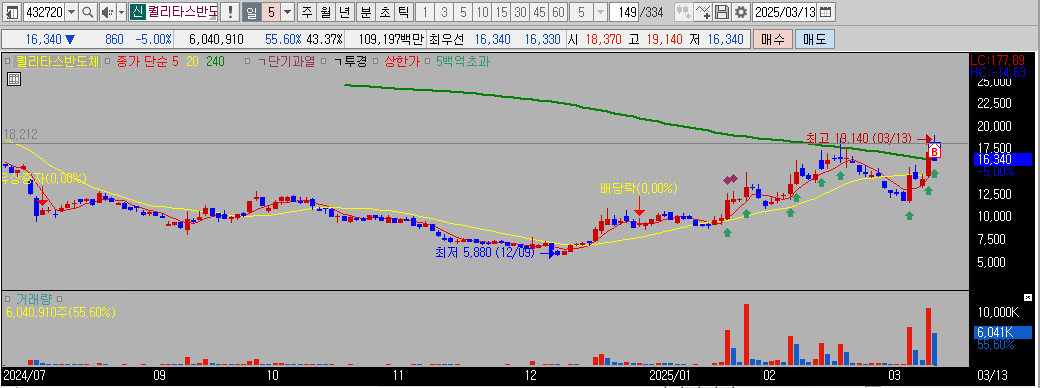The width and height of the screenshot is (1040, 388).
Task: Switch to 초 second chart
Action: (384, 11)
